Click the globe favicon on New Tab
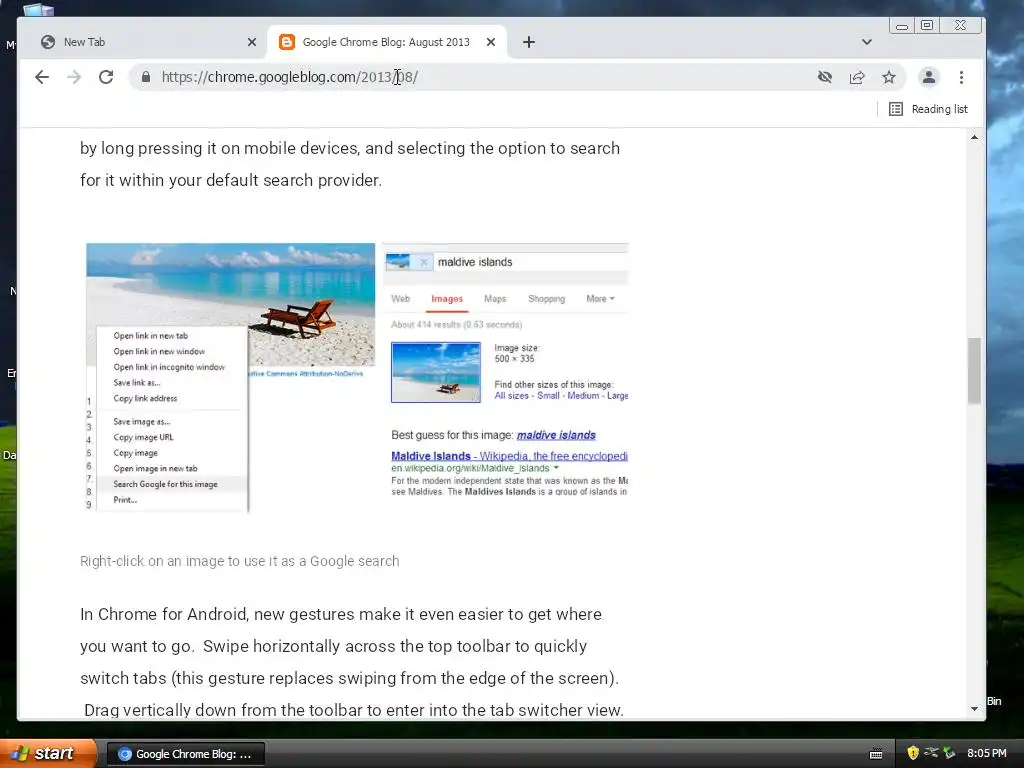 (x=48, y=42)
